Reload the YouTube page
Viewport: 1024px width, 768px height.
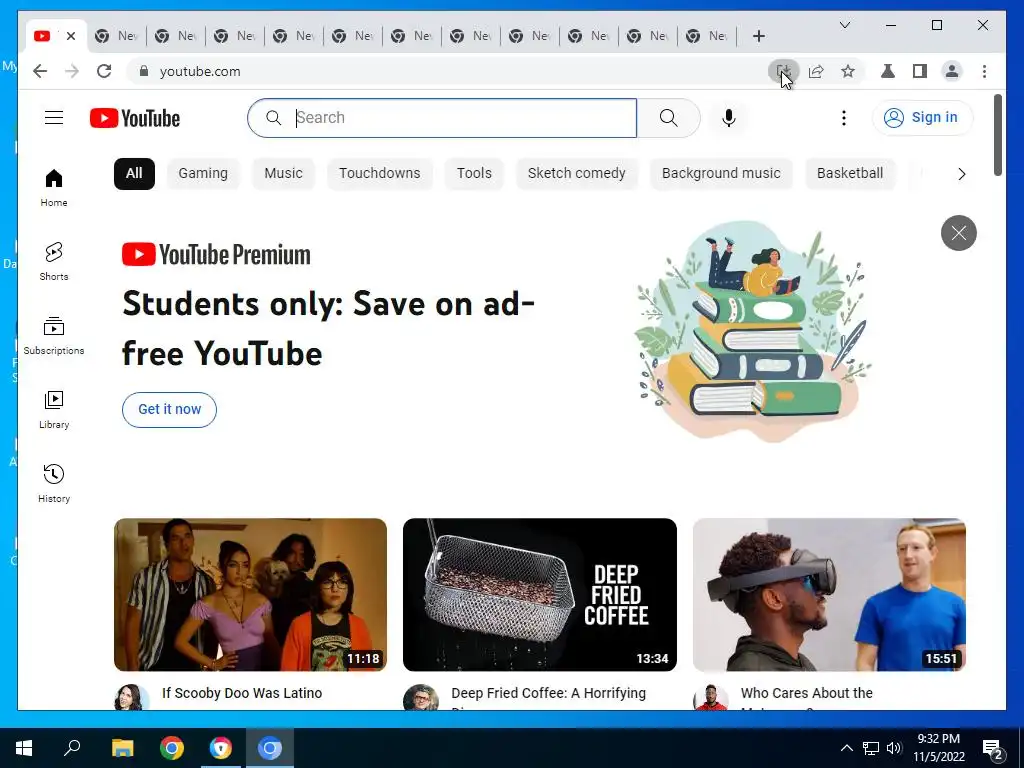tap(104, 71)
